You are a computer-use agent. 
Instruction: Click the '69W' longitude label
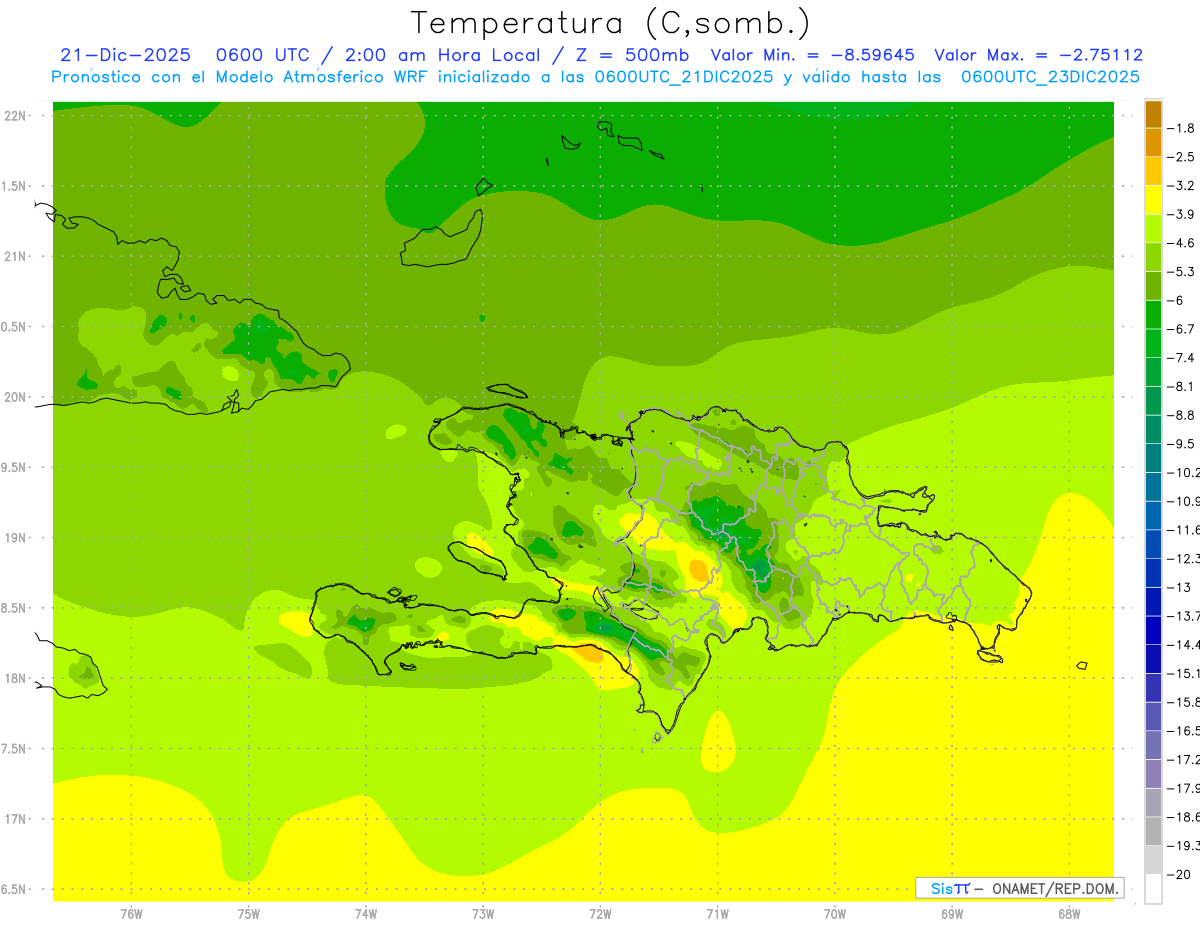click(952, 914)
